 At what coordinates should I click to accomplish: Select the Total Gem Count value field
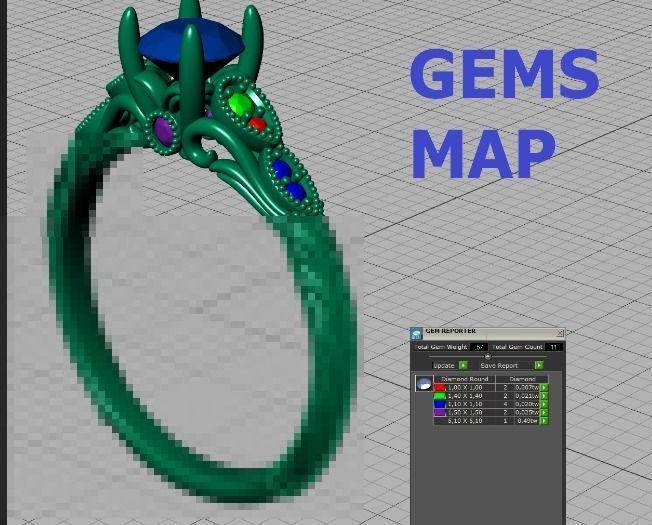(554, 347)
